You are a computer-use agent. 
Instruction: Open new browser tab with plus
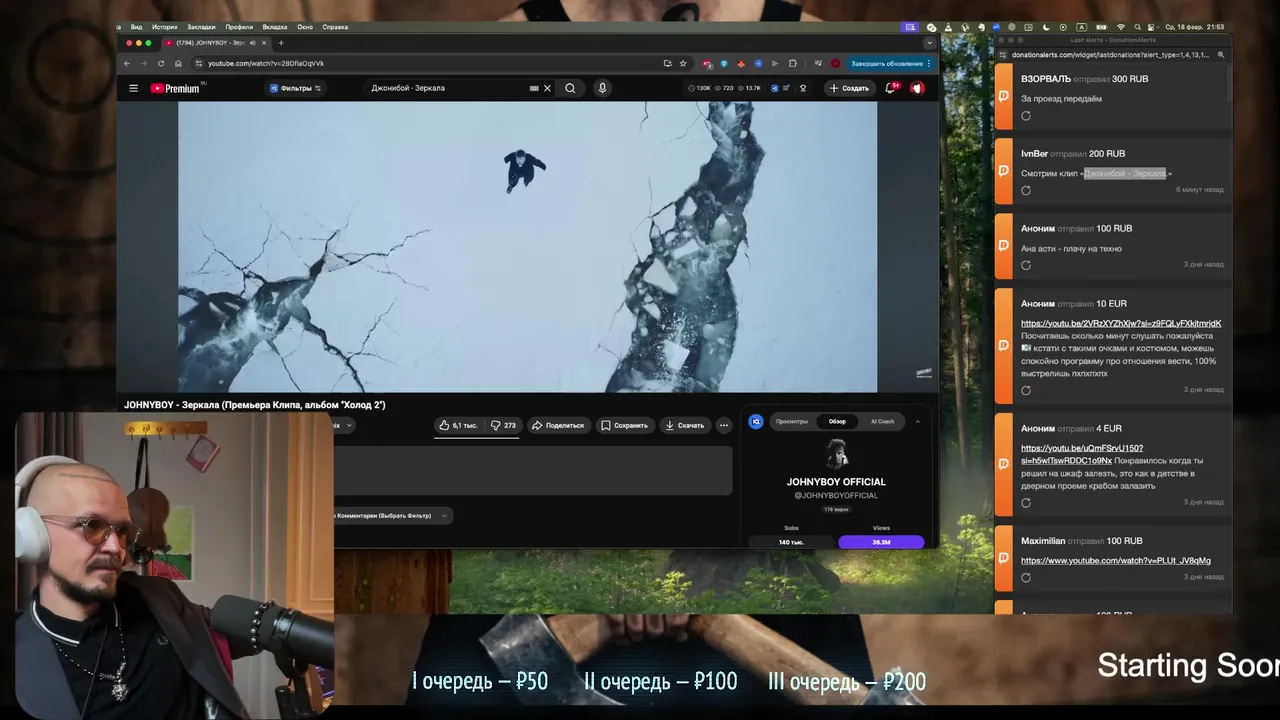[x=281, y=43]
